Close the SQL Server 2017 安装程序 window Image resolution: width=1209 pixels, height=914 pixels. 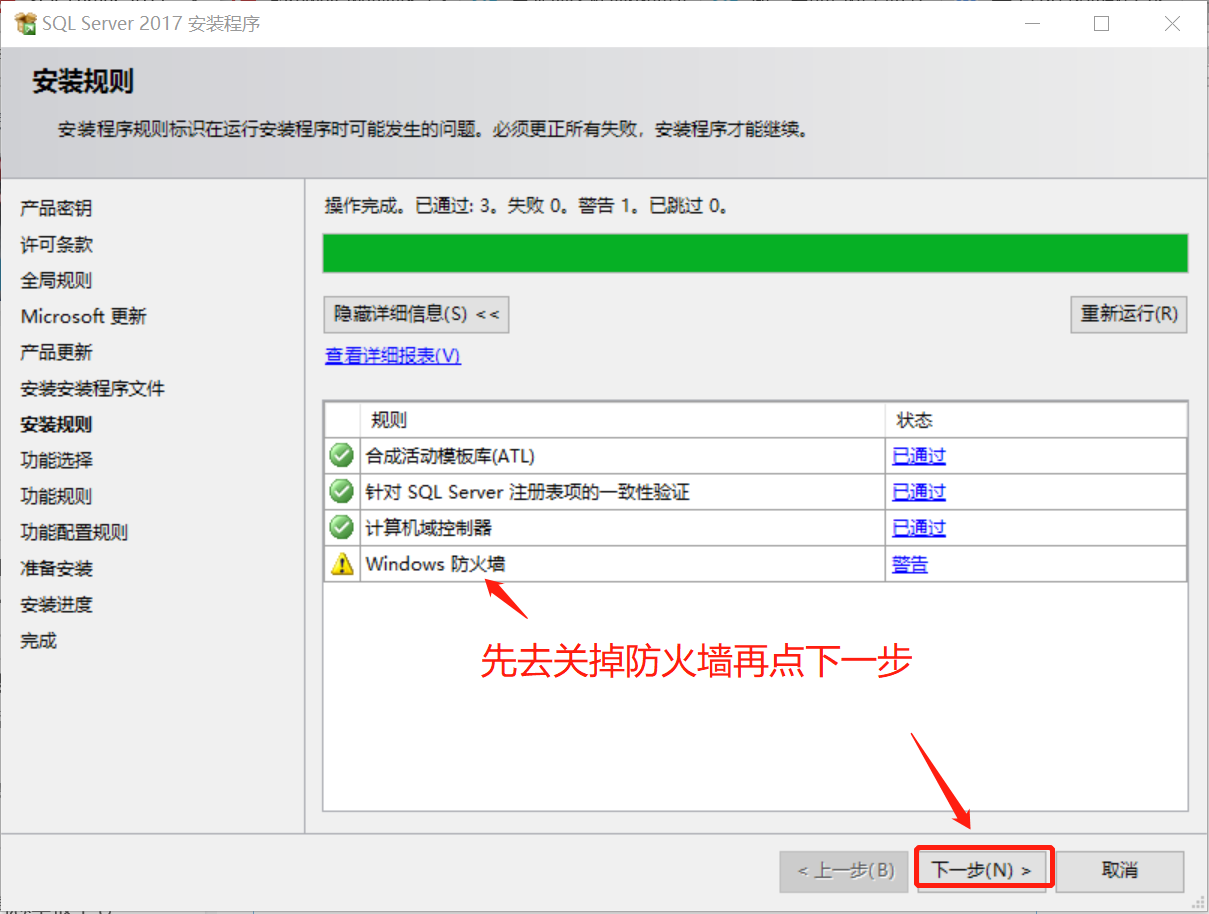[x=1173, y=24]
